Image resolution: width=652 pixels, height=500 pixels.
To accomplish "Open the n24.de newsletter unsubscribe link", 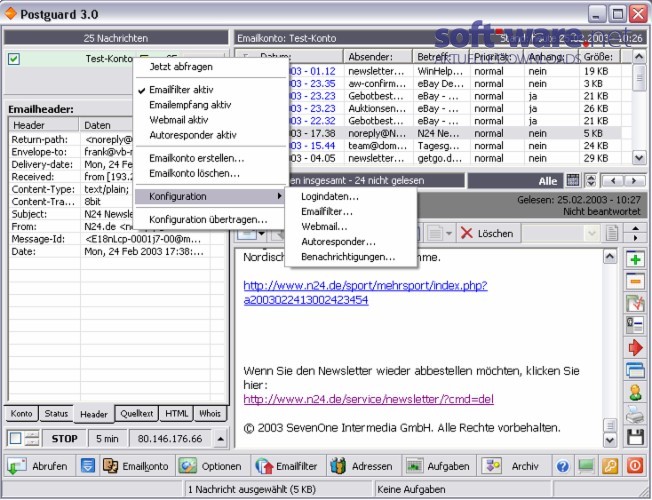I will [x=368, y=399].
